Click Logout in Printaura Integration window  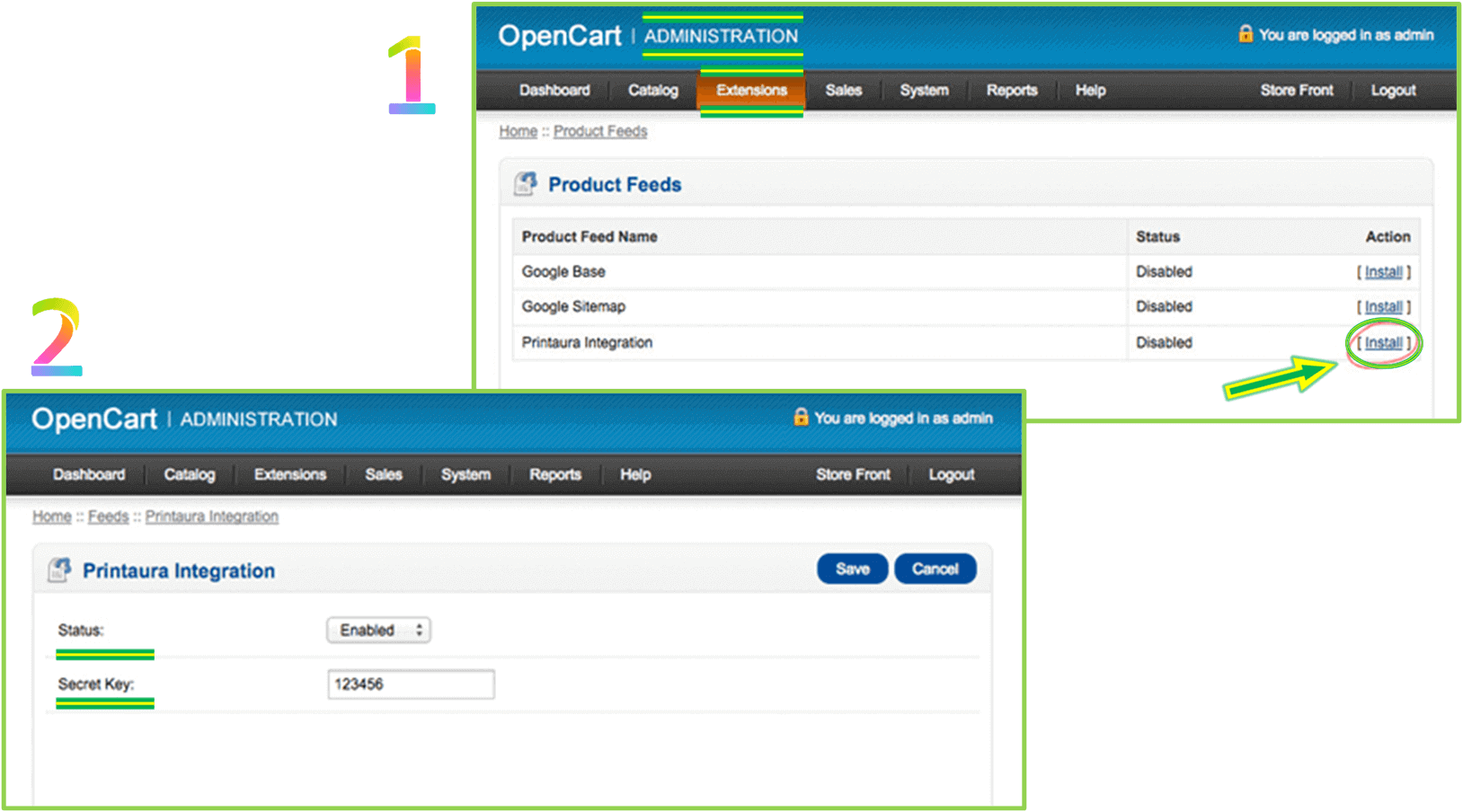click(x=952, y=474)
